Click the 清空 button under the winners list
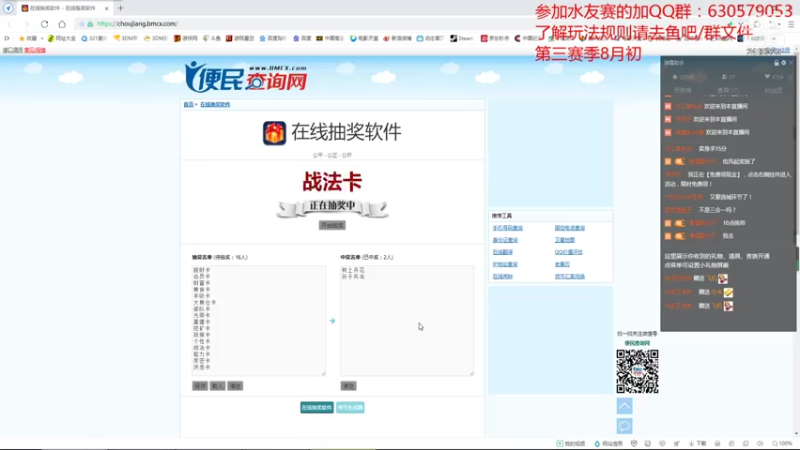This screenshot has width=800, height=450. coord(348,386)
